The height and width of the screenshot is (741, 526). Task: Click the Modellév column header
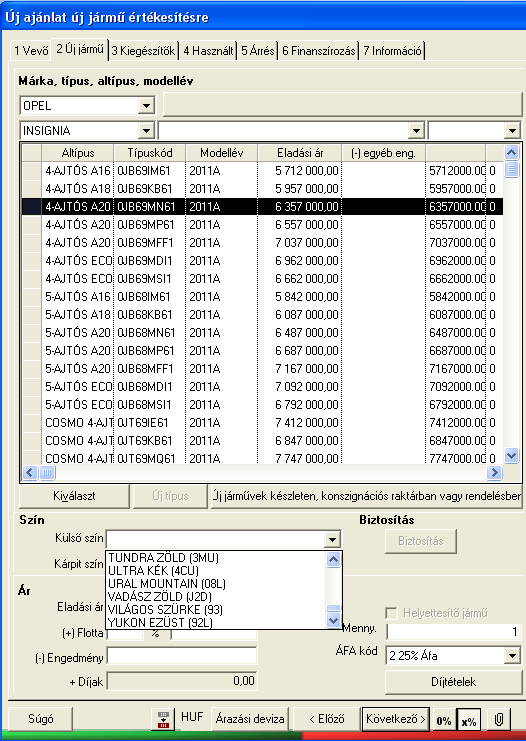click(x=222, y=153)
